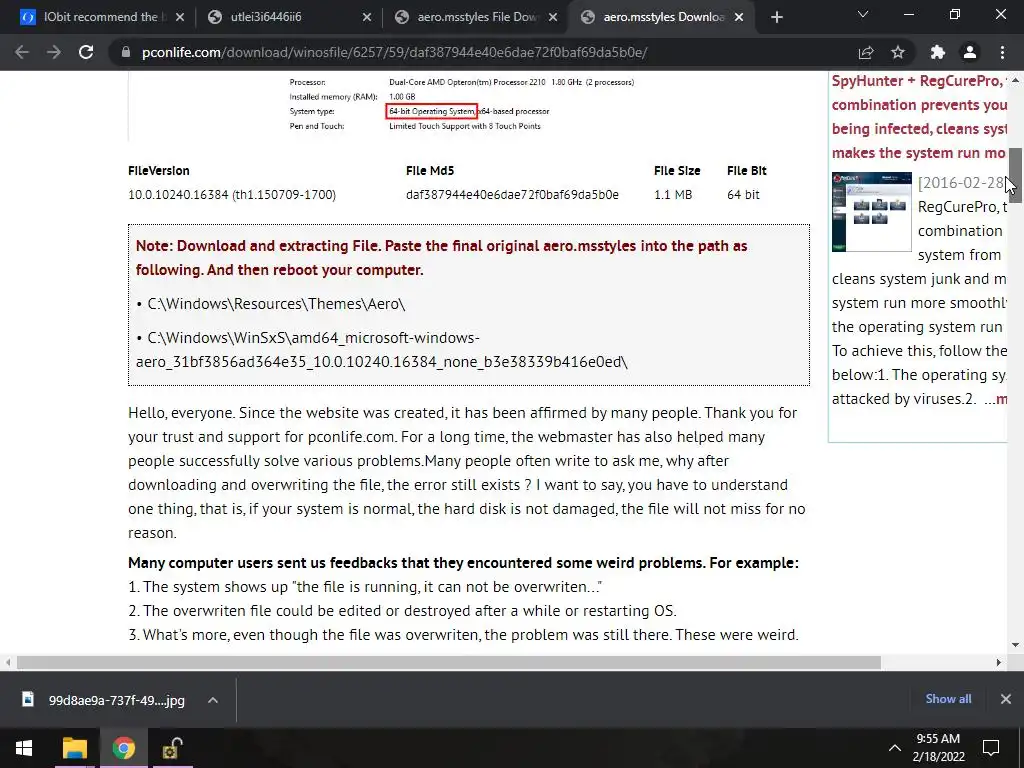Open Chrome's three-dot menu
This screenshot has width=1024, height=768.
click(1002, 52)
